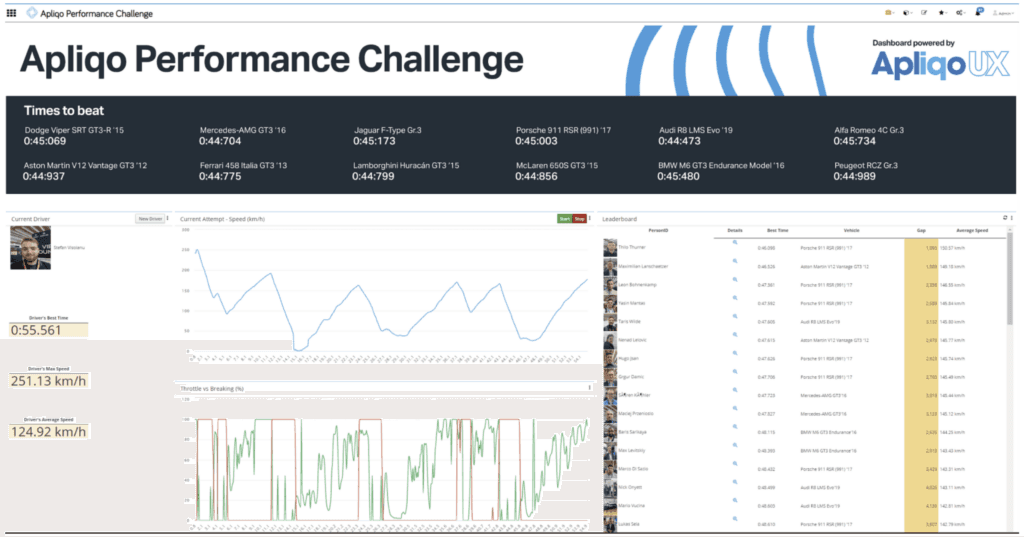The height and width of the screenshot is (537, 1024).
Task: Click the Best Time column header
Action: [x=777, y=231]
